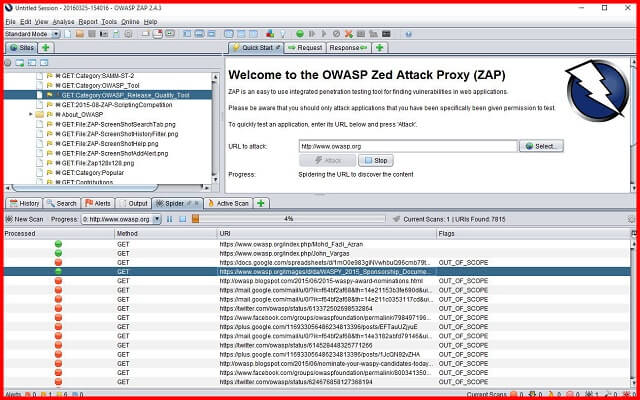Open spider options gear at right
Screen dimensions: 640x400
(x=632, y=219)
